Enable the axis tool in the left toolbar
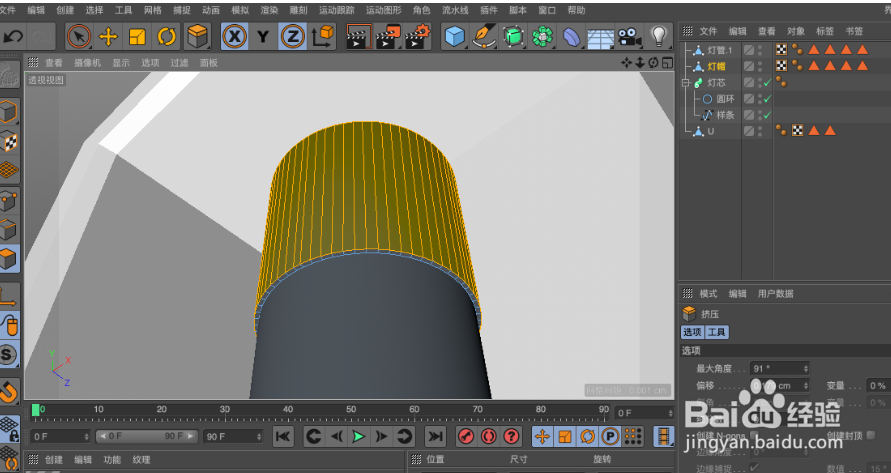The width and height of the screenshot is (891, 473). click(x=9, y=296)
